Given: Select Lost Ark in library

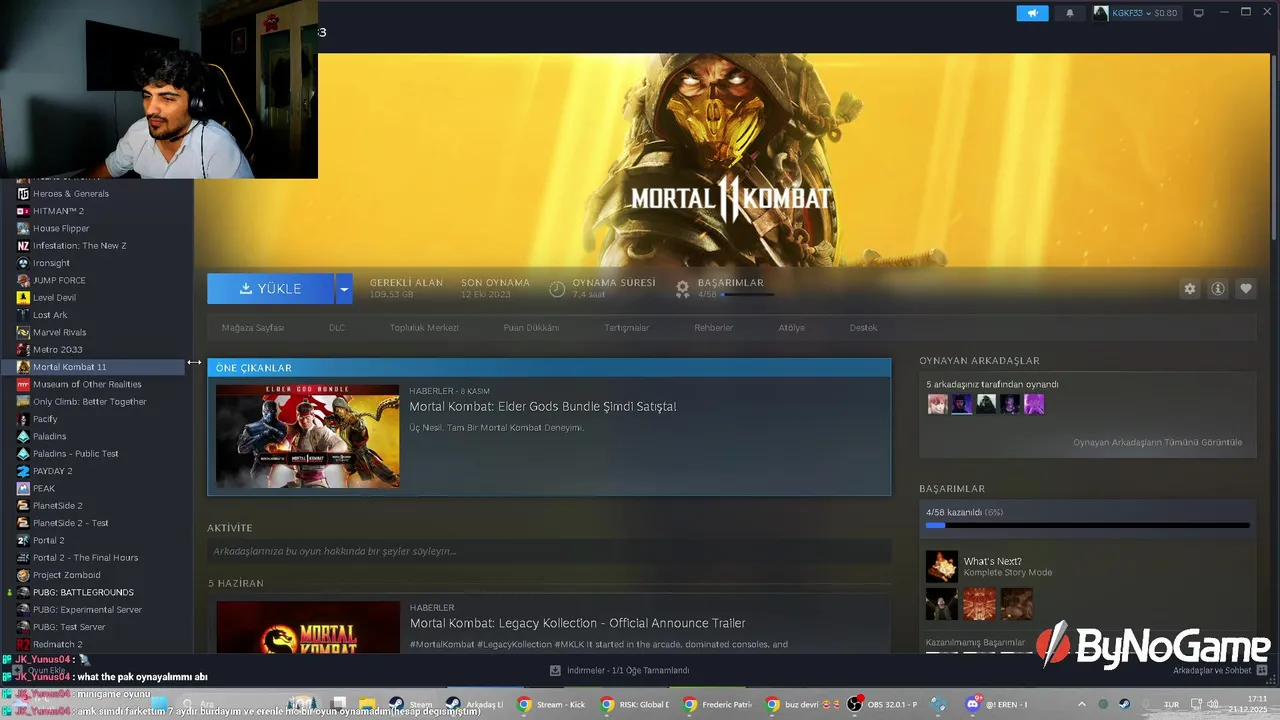Looking at the screenshot, I should [49, 315].
